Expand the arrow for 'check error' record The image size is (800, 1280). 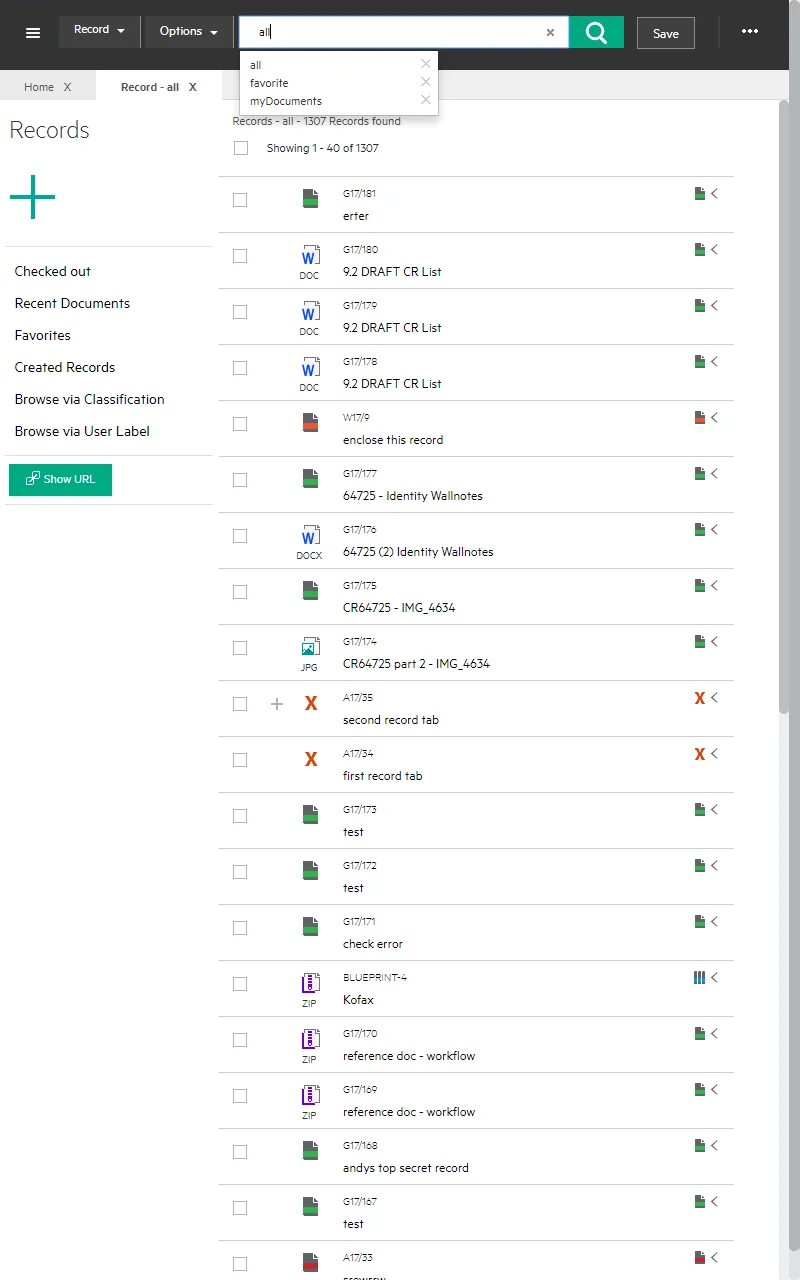pyautogui.click(x=714, y=922)
